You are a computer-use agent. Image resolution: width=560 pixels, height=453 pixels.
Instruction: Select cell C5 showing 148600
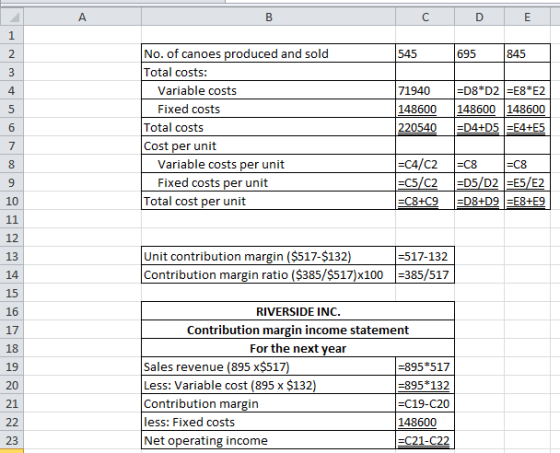[x=425, y=109]
